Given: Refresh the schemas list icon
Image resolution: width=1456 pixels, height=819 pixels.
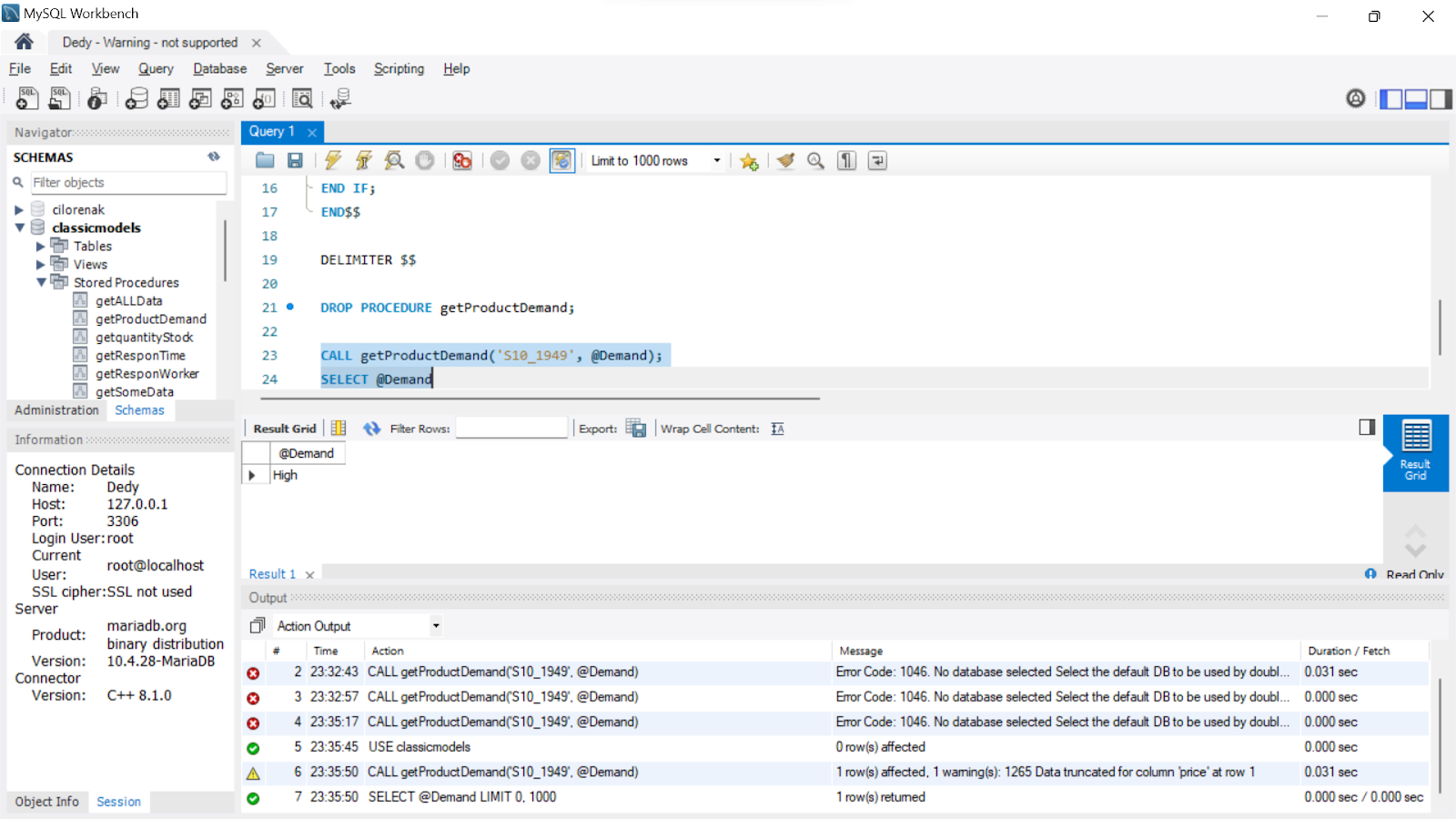Looking at the screenshot, I should coord(214,157).
